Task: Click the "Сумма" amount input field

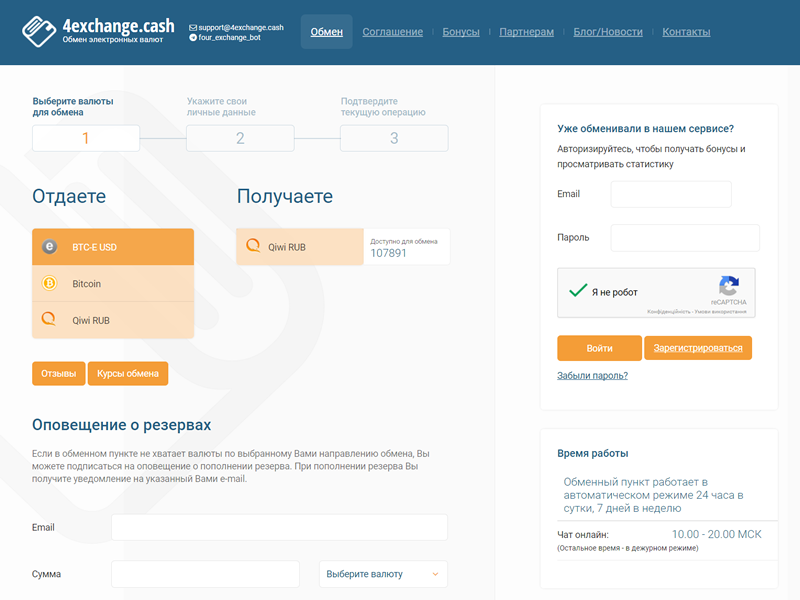Action: point(205,574)
